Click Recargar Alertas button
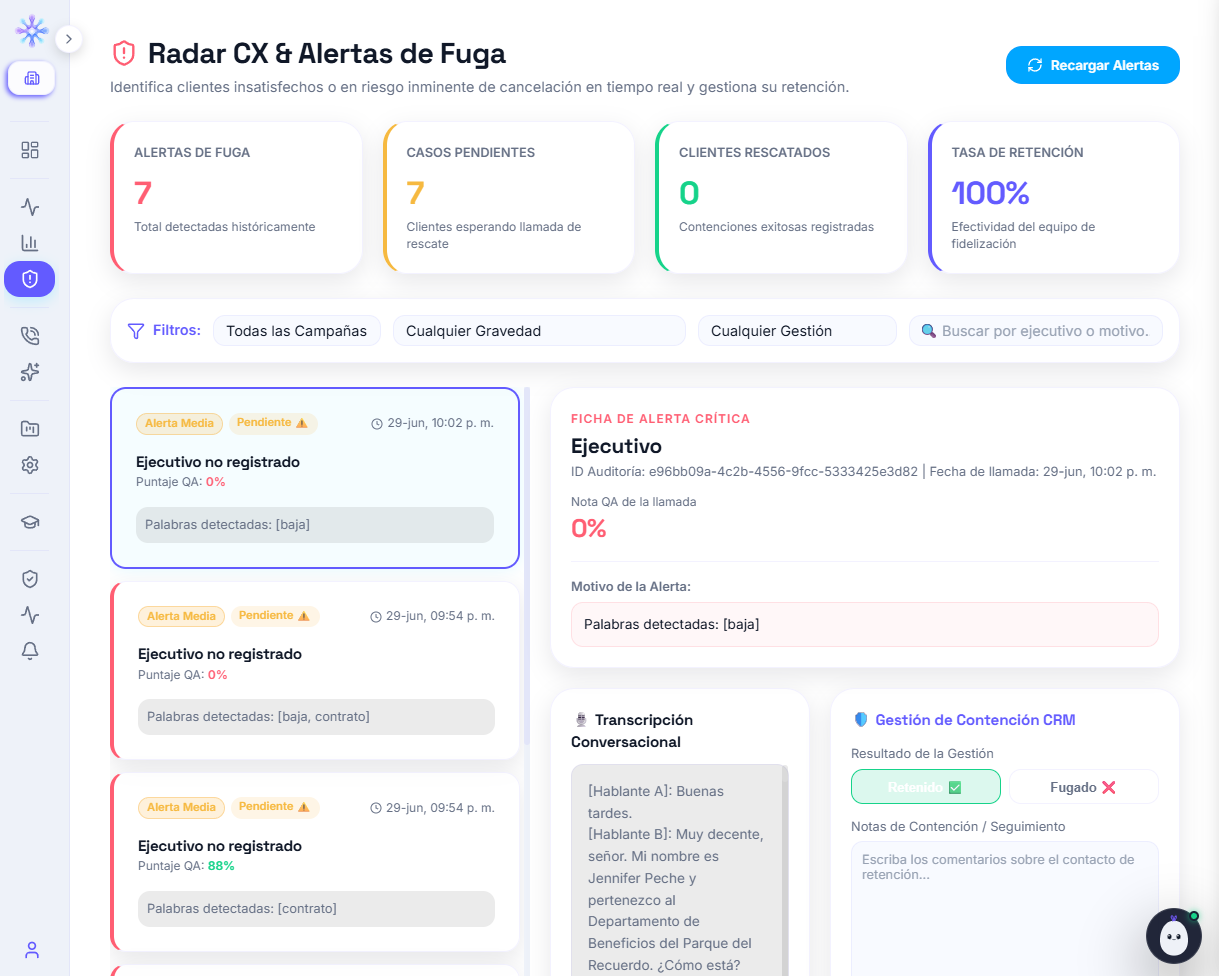1219x976 pixels. [x=1093, y=65]
